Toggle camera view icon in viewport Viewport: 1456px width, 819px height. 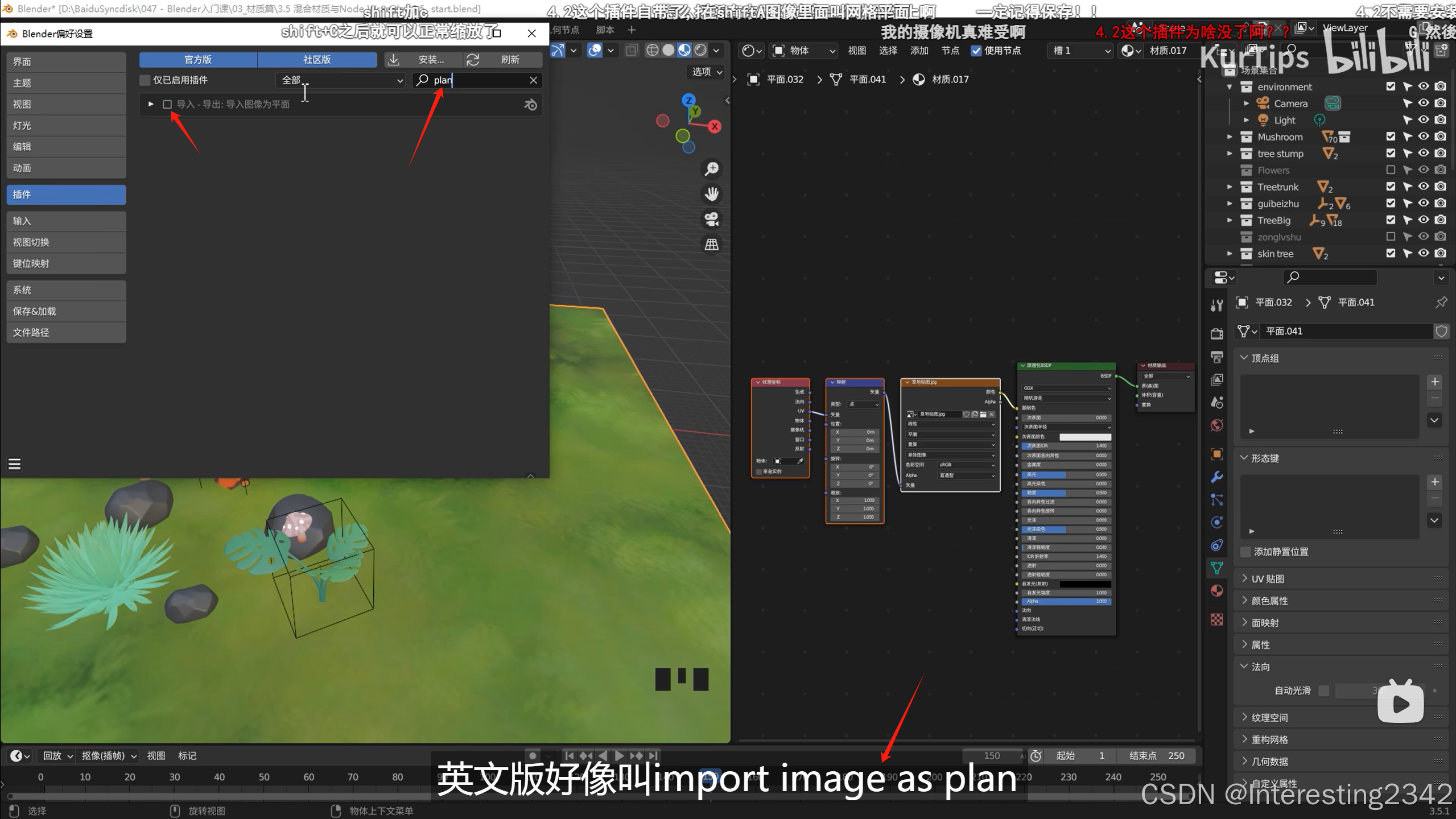tap(711, 220)
